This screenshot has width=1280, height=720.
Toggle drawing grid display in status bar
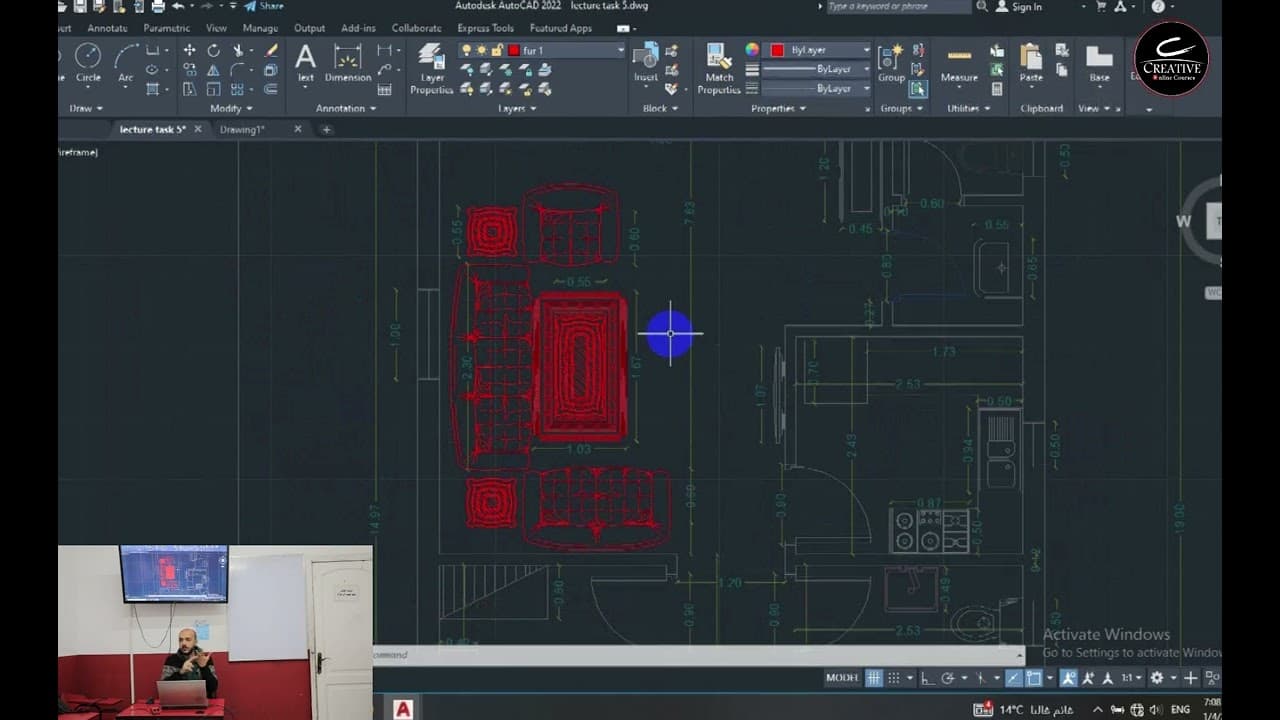874,678
